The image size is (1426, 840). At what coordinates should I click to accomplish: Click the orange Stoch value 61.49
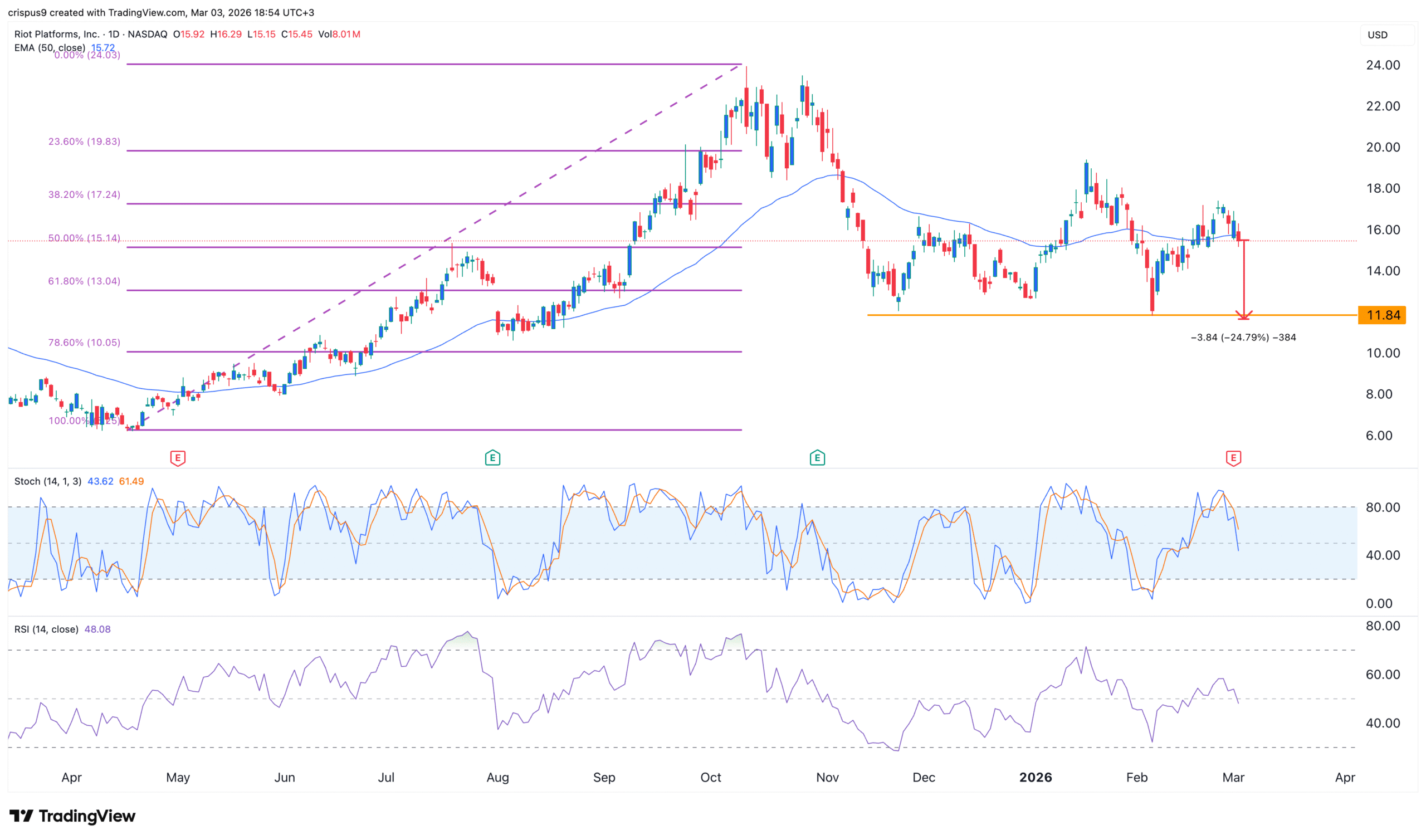[131, 481]
